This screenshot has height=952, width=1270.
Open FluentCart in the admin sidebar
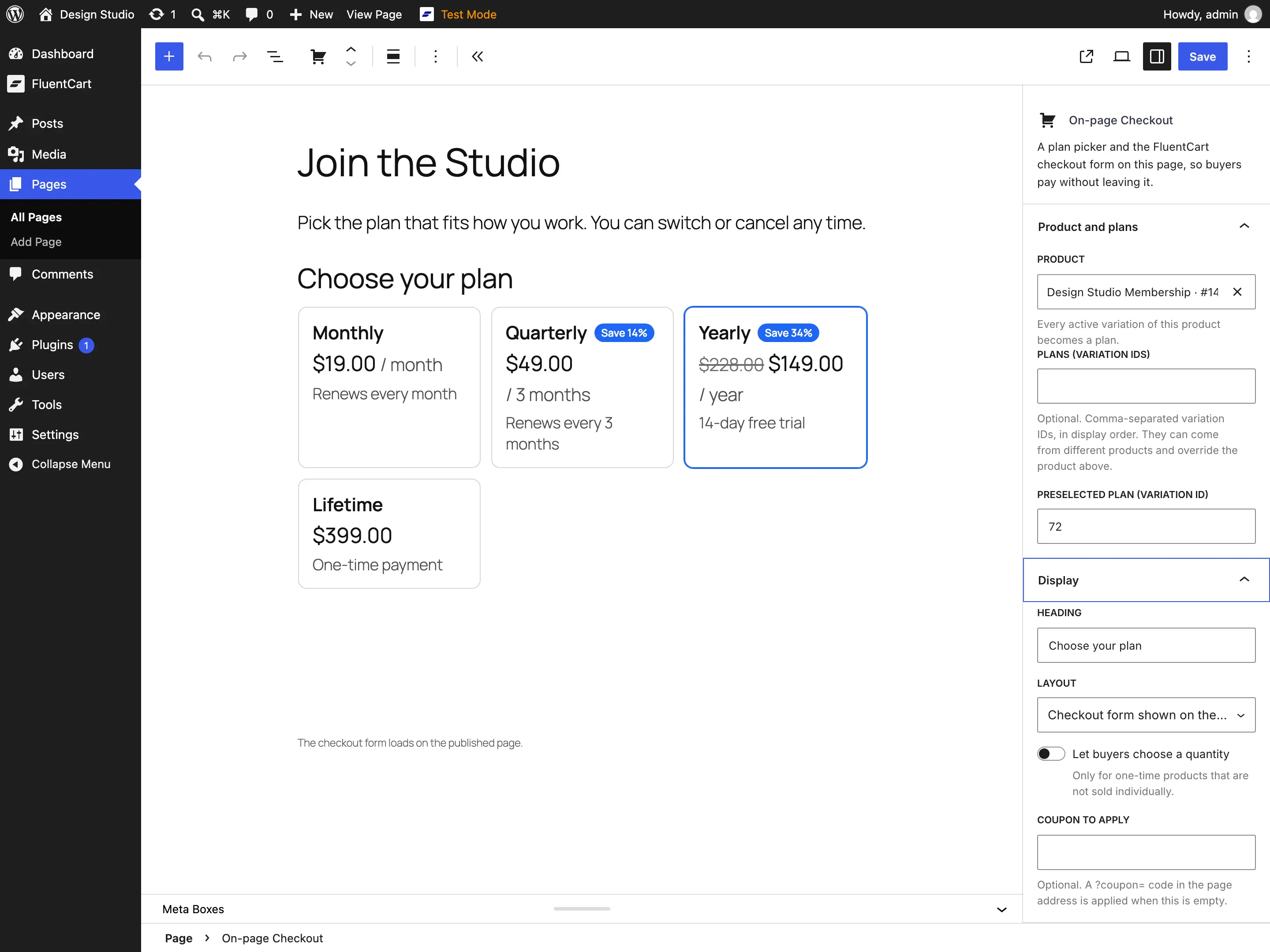[70, 84]
